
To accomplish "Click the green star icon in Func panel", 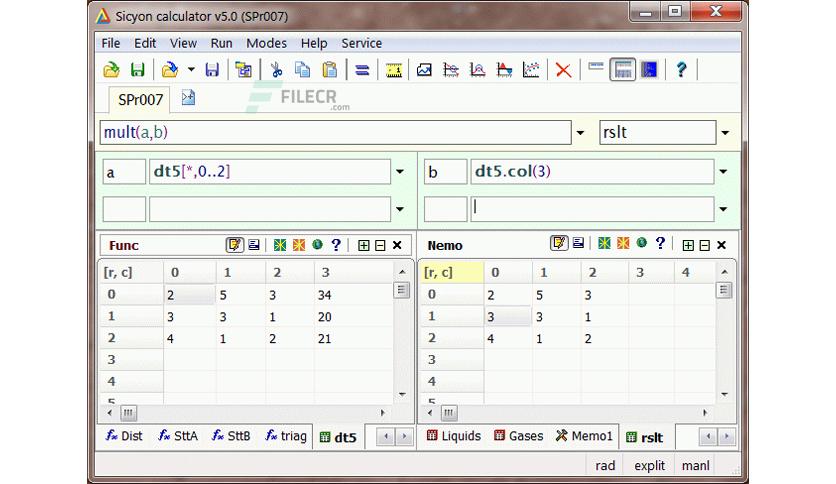I will [x=279, y=245].
